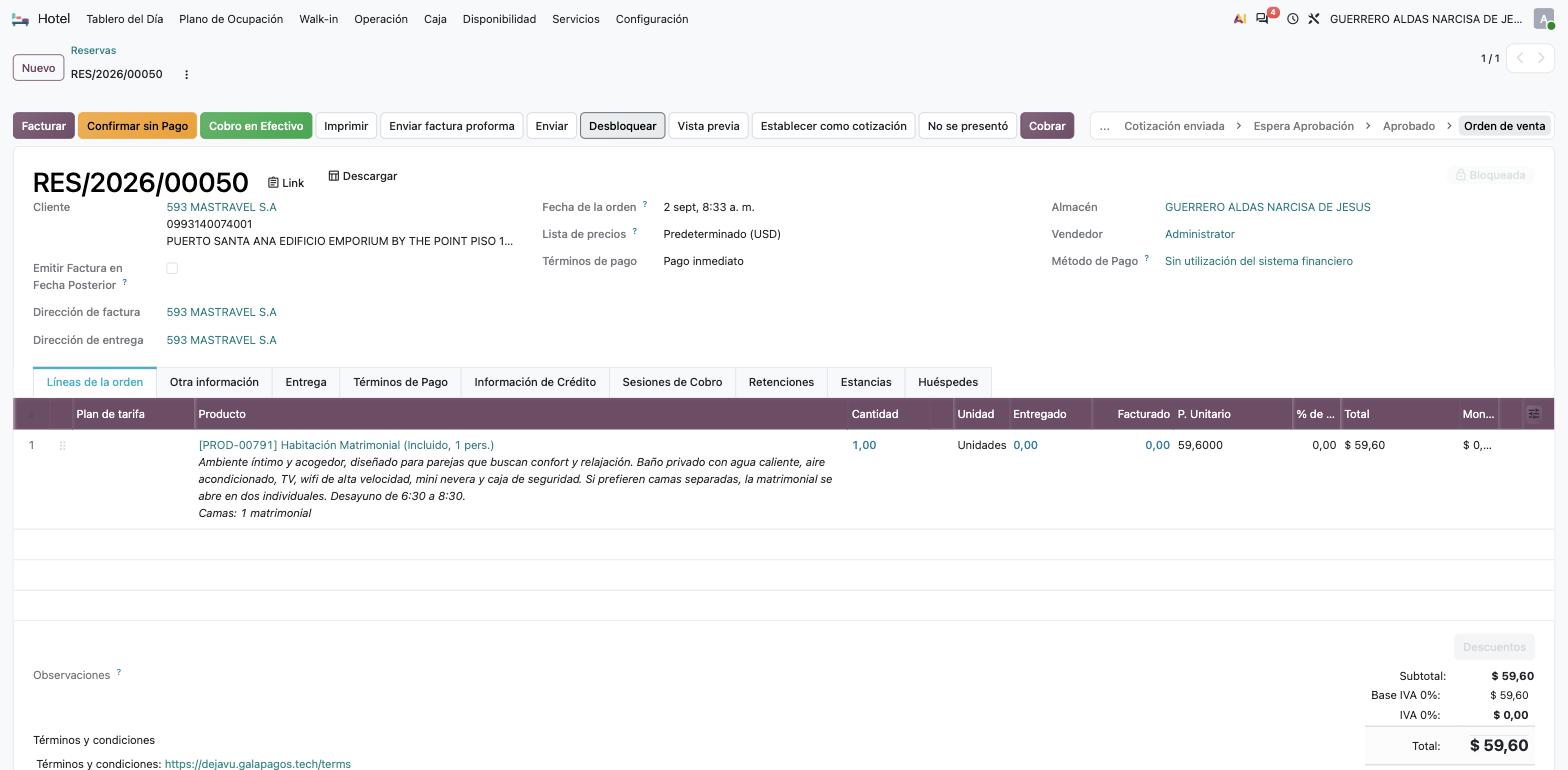The height and width of the screenshot is (770, 1568).
Task: Select the Espera Aprobación status step
Action: point(1304,126)
